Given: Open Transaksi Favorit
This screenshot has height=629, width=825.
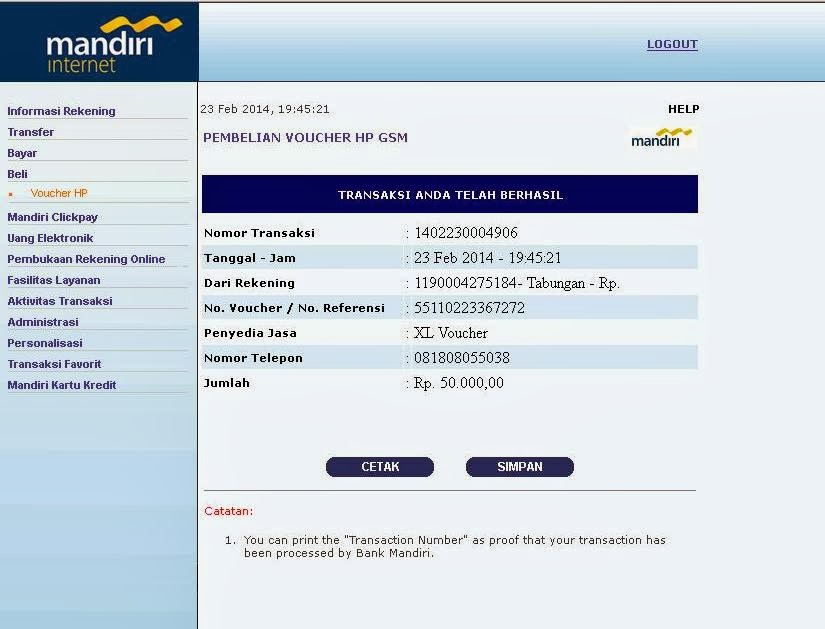Looking at the screenshot, I should point(54,364).
